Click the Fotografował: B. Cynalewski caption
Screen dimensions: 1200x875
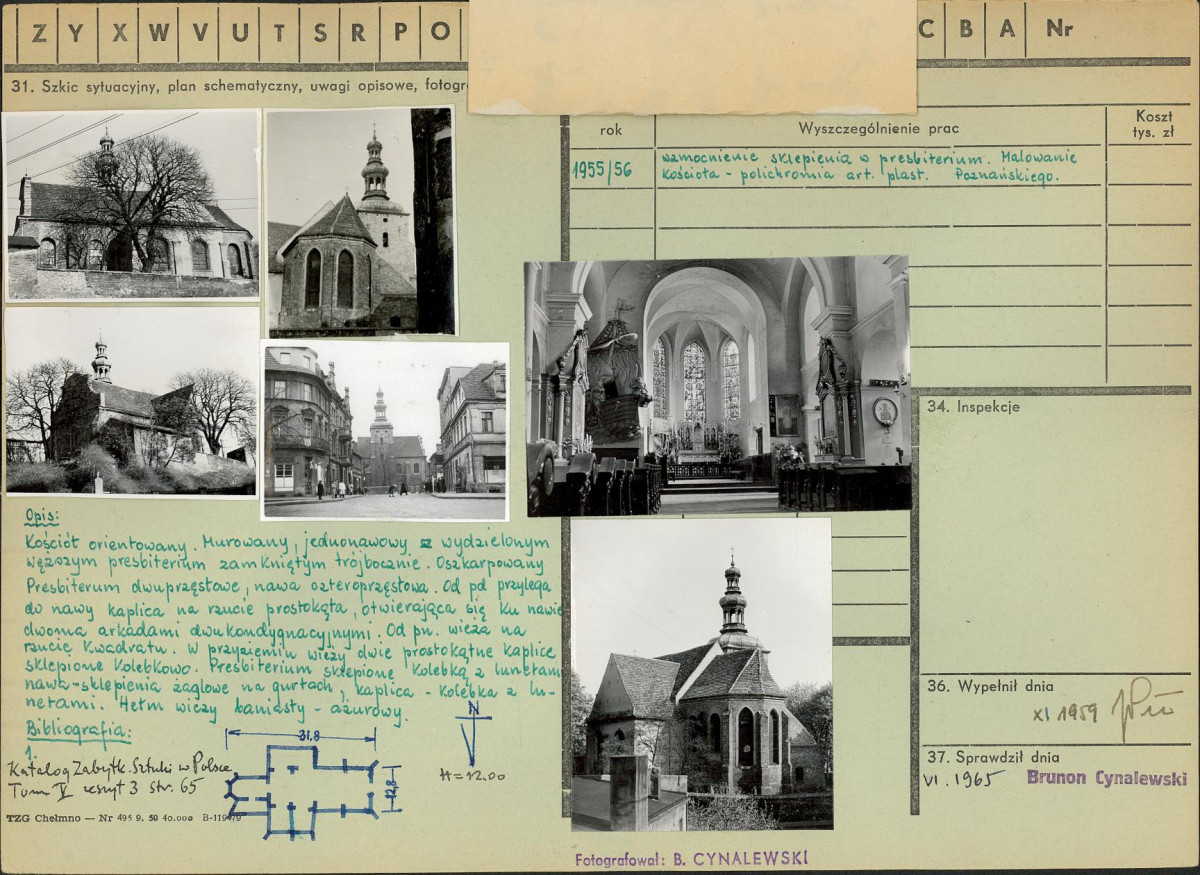click(x=691, y=858)
